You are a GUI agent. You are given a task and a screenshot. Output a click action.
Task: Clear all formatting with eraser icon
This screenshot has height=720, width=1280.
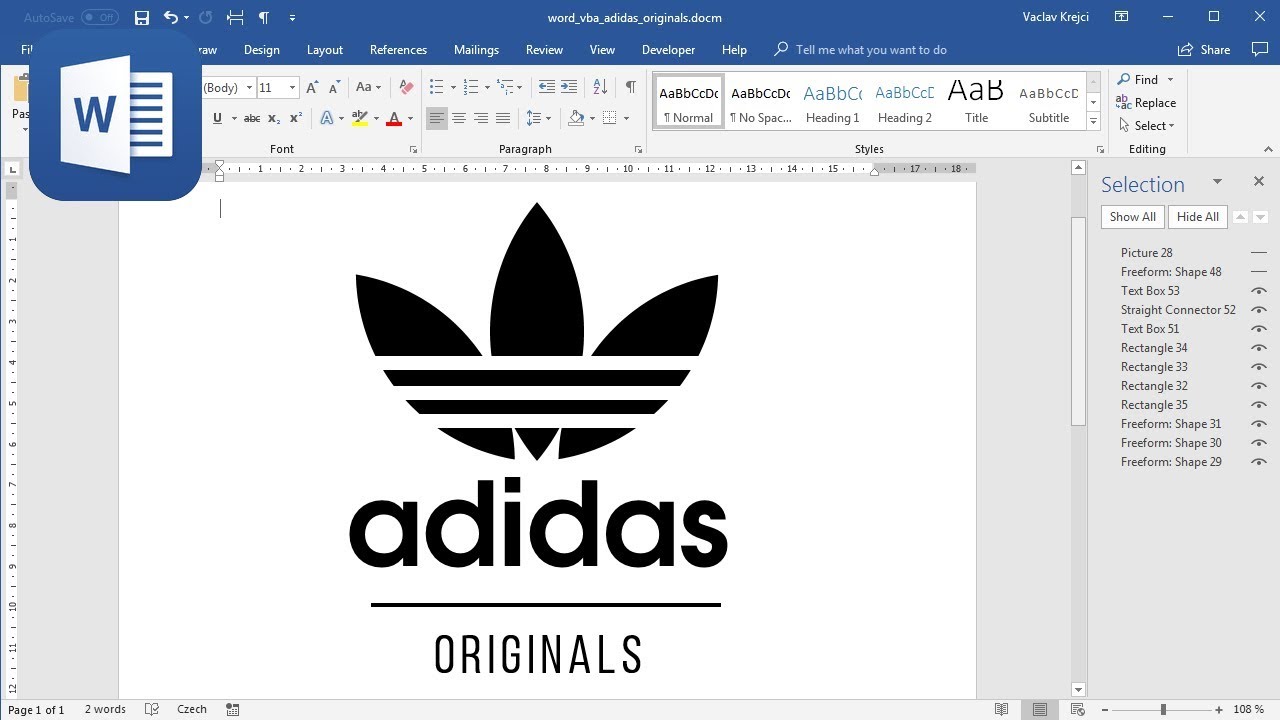coord(406,88)
